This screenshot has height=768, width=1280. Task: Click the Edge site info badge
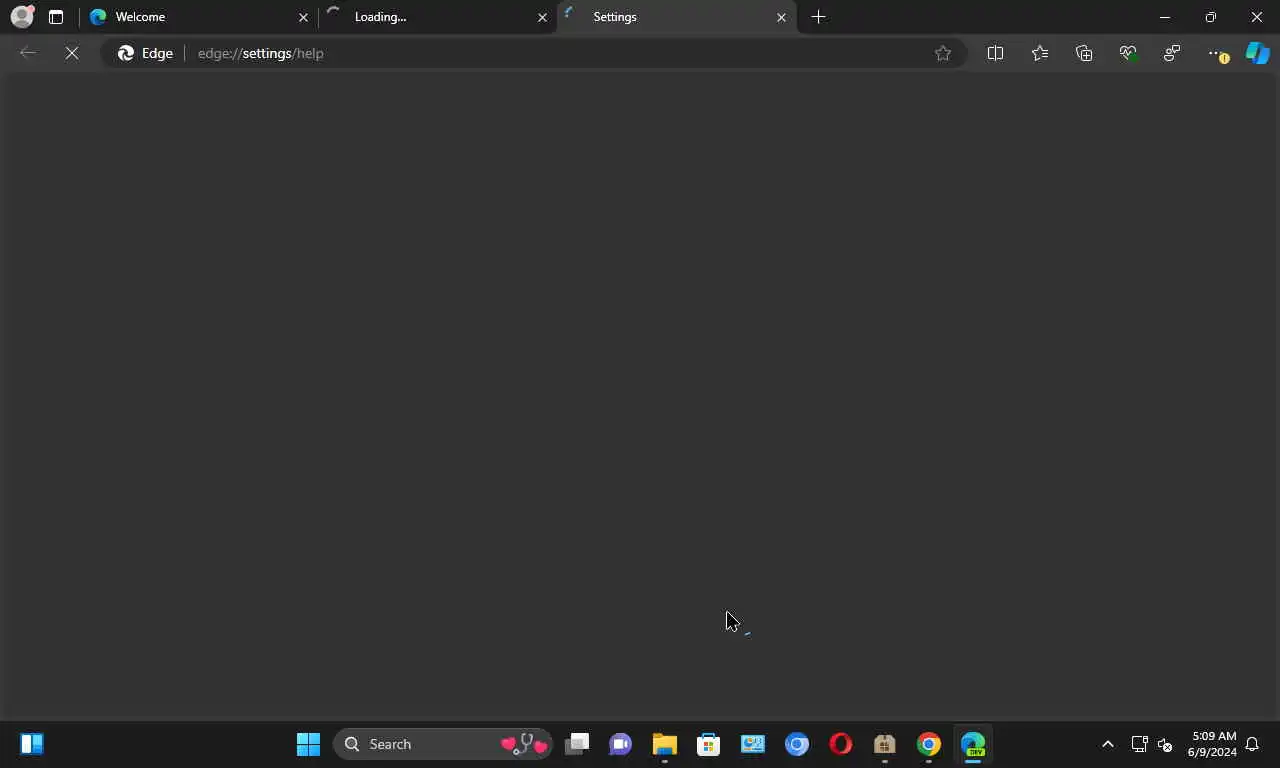tap(146, 53)
